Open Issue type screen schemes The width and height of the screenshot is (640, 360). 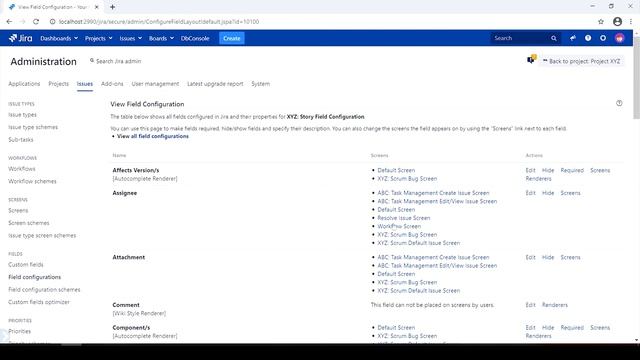[42, 236]
